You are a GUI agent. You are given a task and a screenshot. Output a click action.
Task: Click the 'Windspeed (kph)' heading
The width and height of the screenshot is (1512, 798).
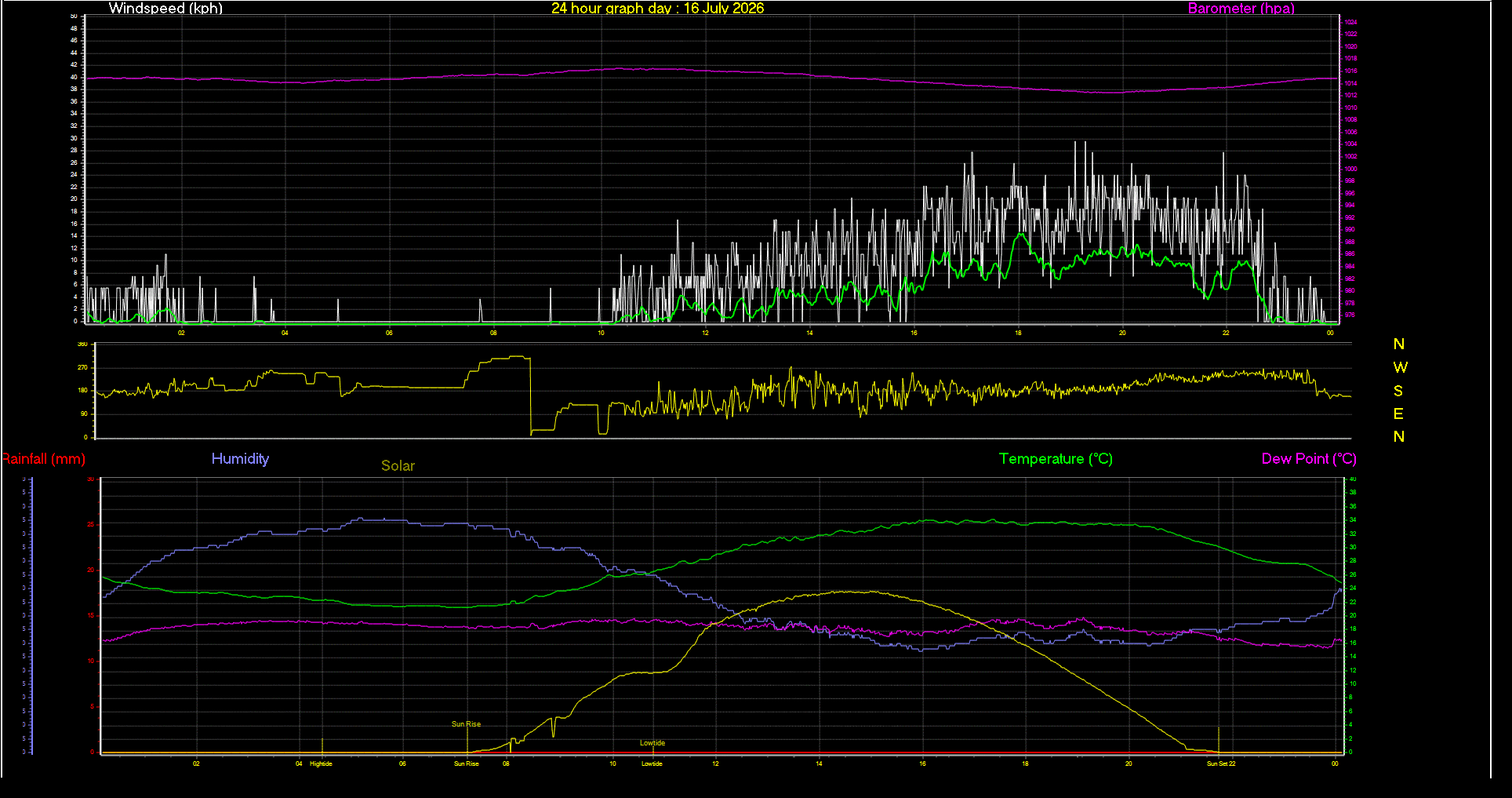pyautogui.click(x=165, y=8)
